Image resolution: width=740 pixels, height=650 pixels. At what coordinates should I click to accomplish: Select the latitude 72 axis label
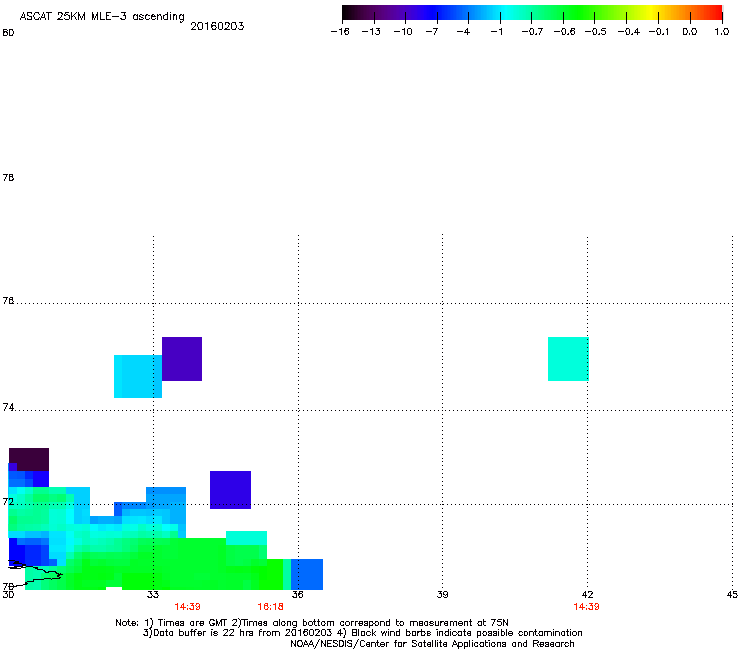[8, 501]
